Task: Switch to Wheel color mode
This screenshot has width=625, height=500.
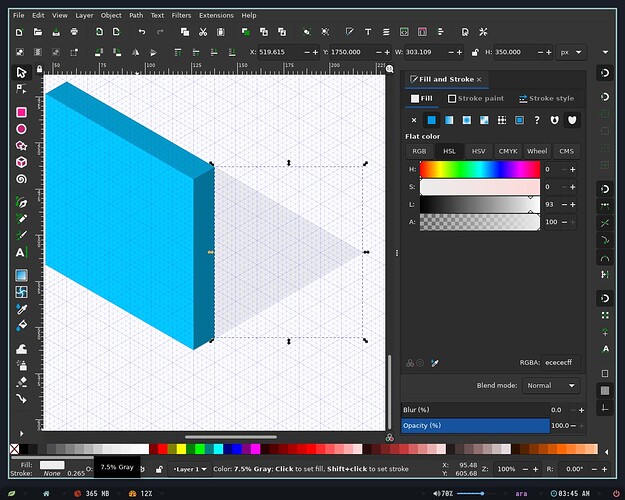Action: [x=537, y=151]
